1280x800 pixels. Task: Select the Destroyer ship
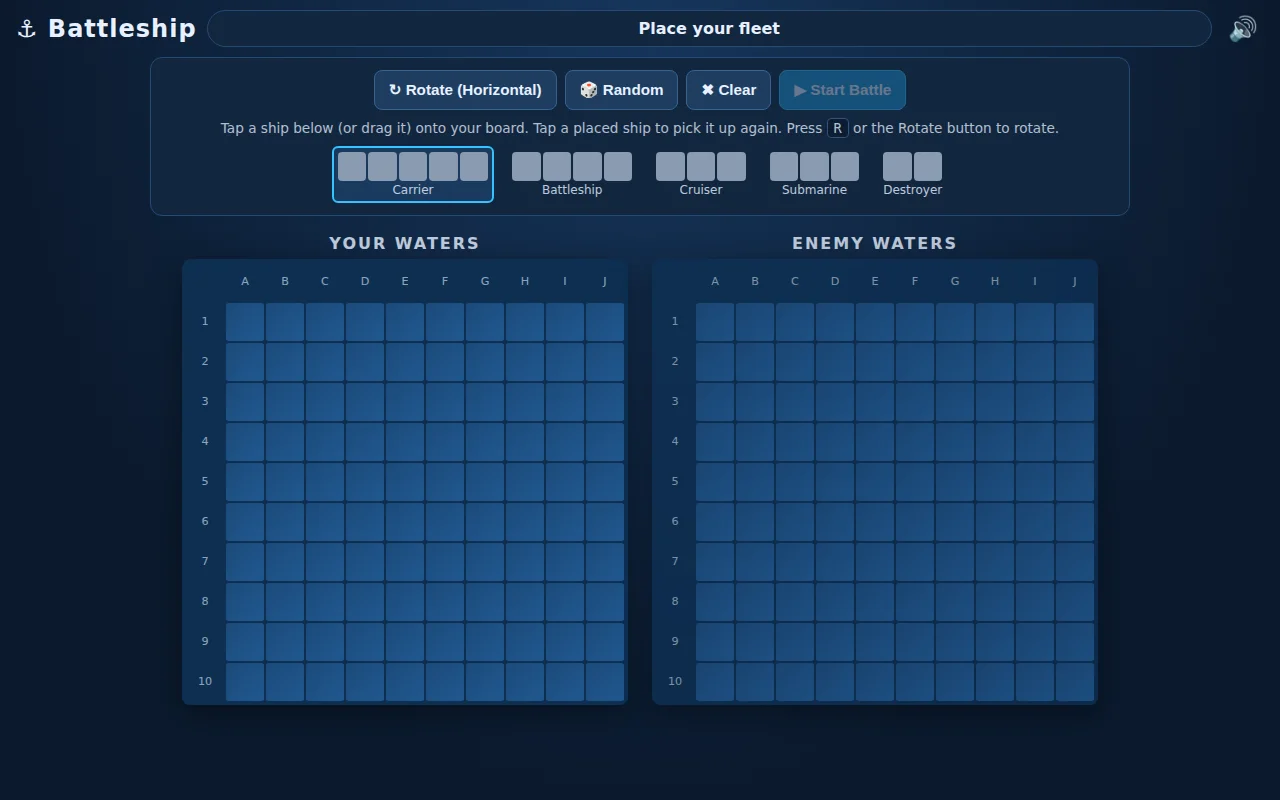(912, 175)
